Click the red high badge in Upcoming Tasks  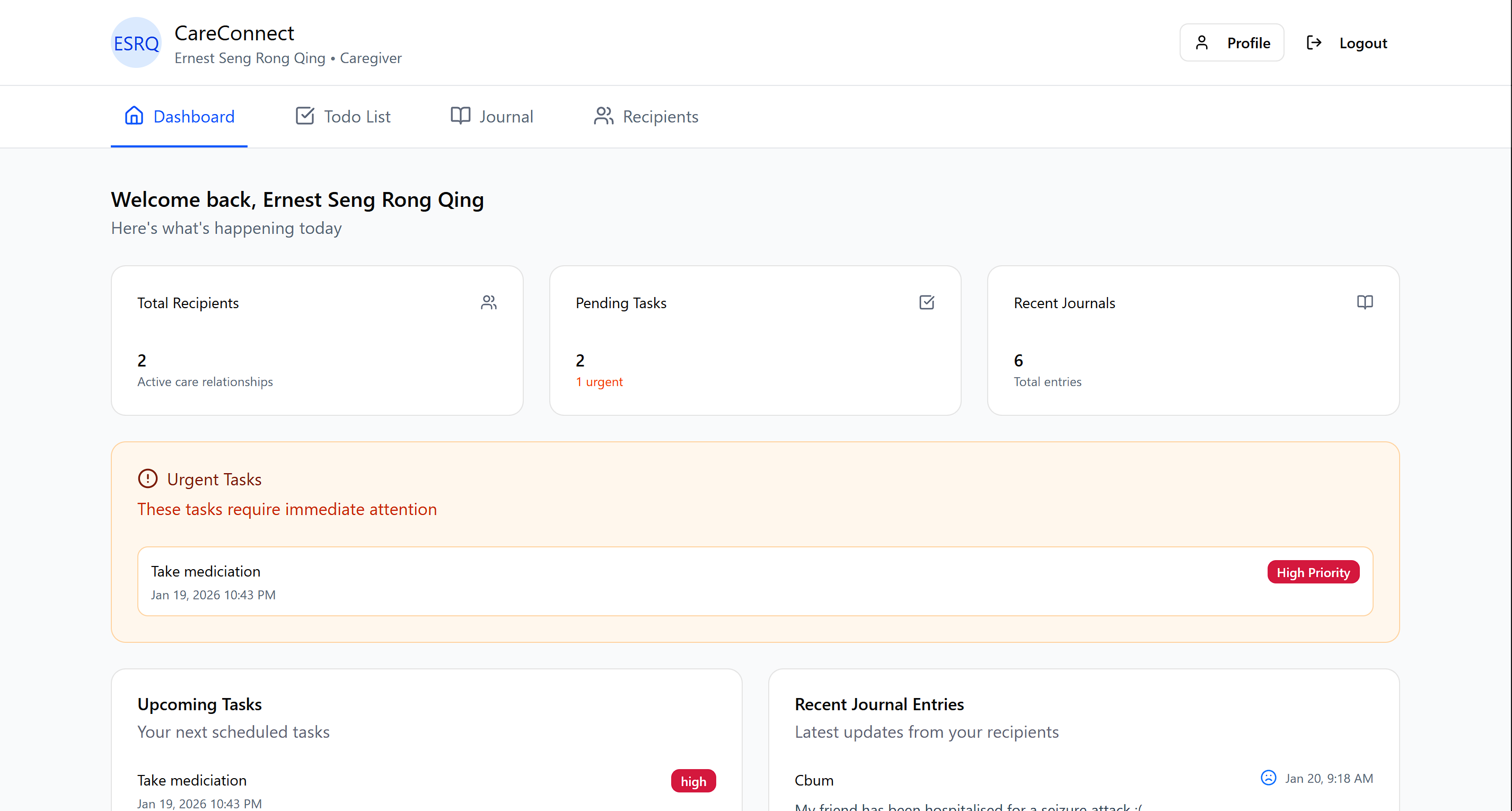click(692, 781)
